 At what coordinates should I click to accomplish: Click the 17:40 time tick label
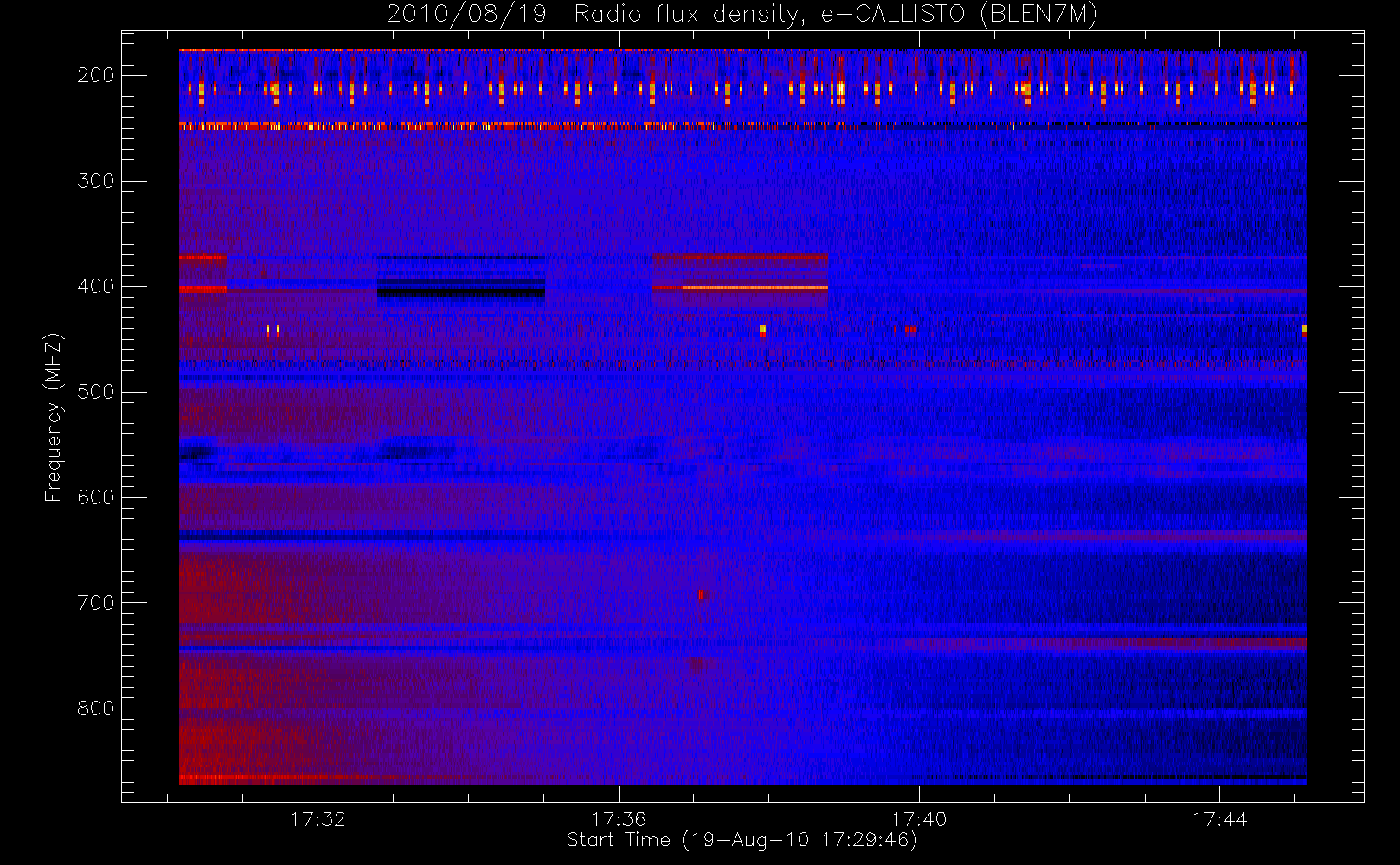(919, 819)
